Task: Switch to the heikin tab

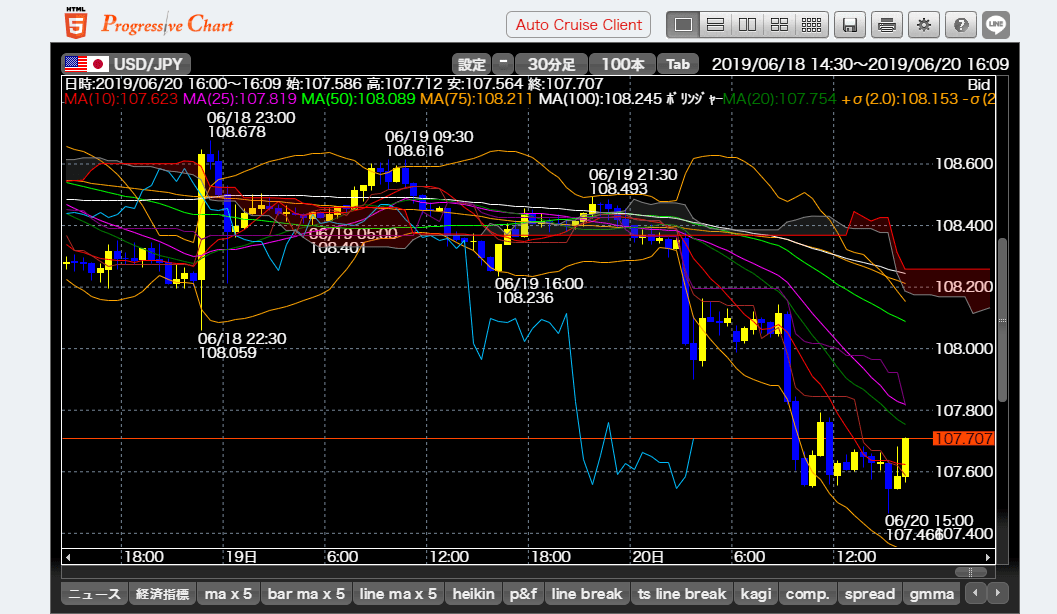Action: [473, 594]
